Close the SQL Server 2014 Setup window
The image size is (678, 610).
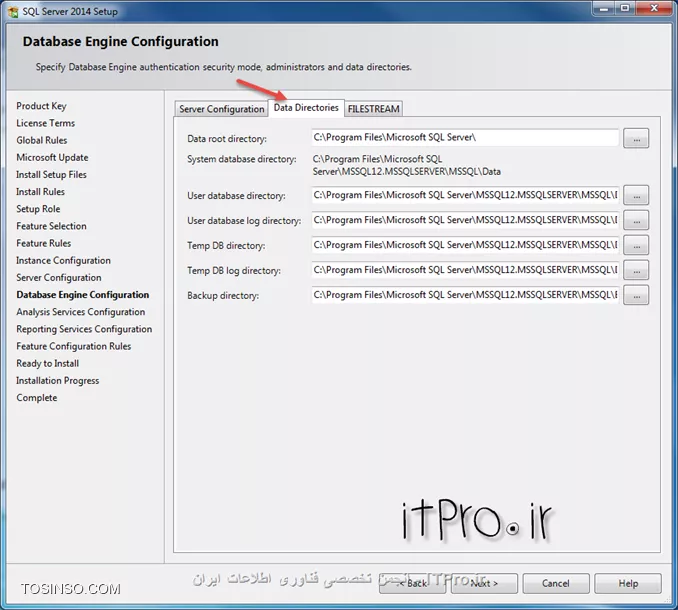pyautogui.click(x=654, y=8)
